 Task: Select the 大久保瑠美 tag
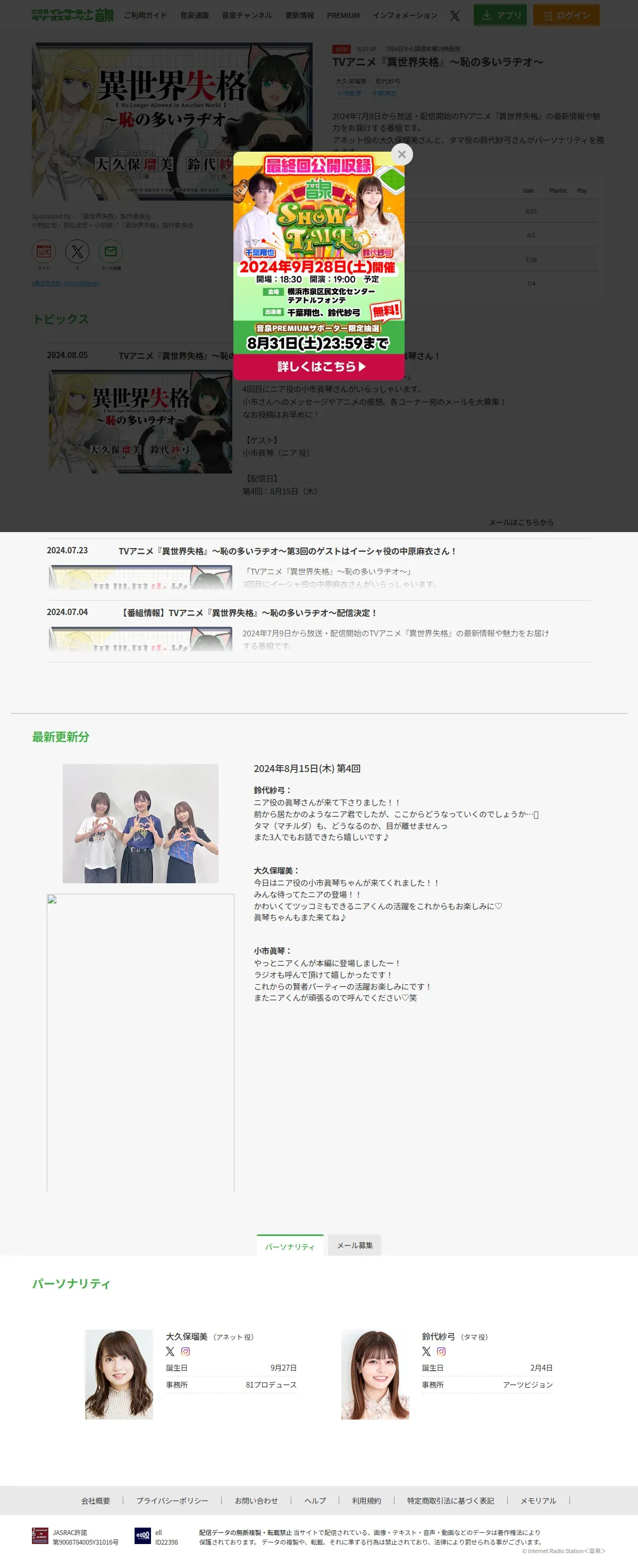[x=351, y=81]
